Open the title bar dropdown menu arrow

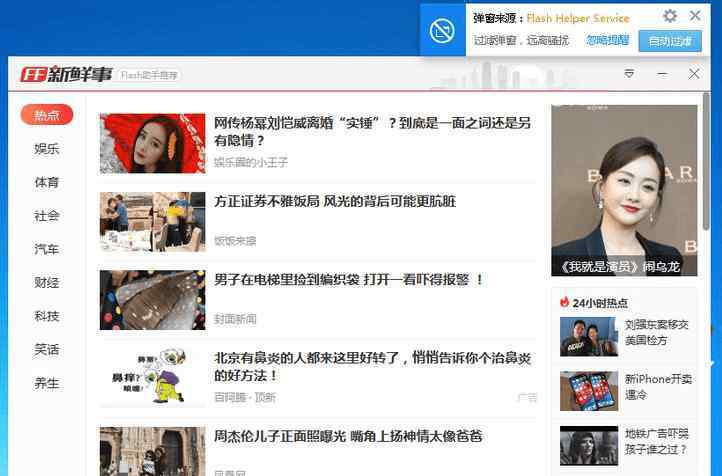click(629, 74)
